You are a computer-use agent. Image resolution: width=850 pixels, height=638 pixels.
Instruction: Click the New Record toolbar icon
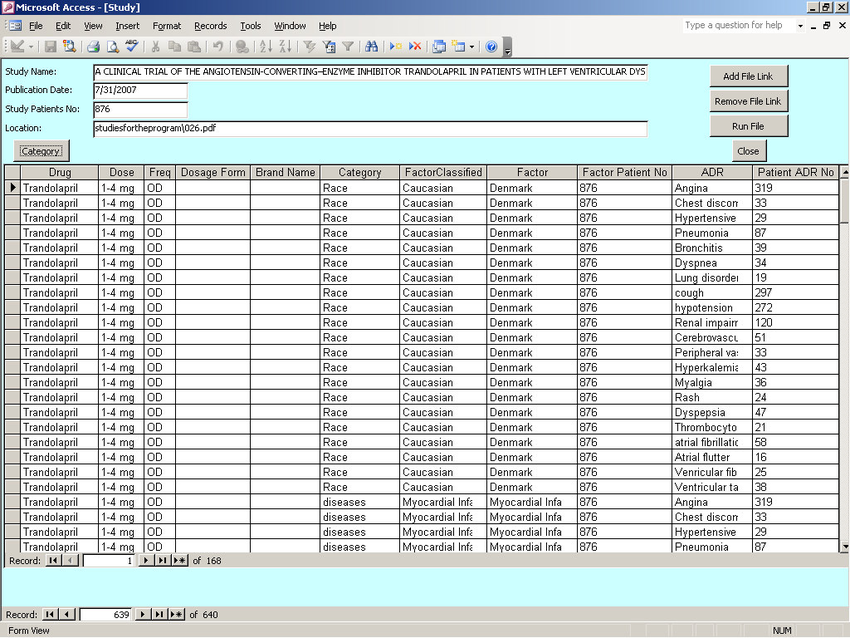[396, 47]
